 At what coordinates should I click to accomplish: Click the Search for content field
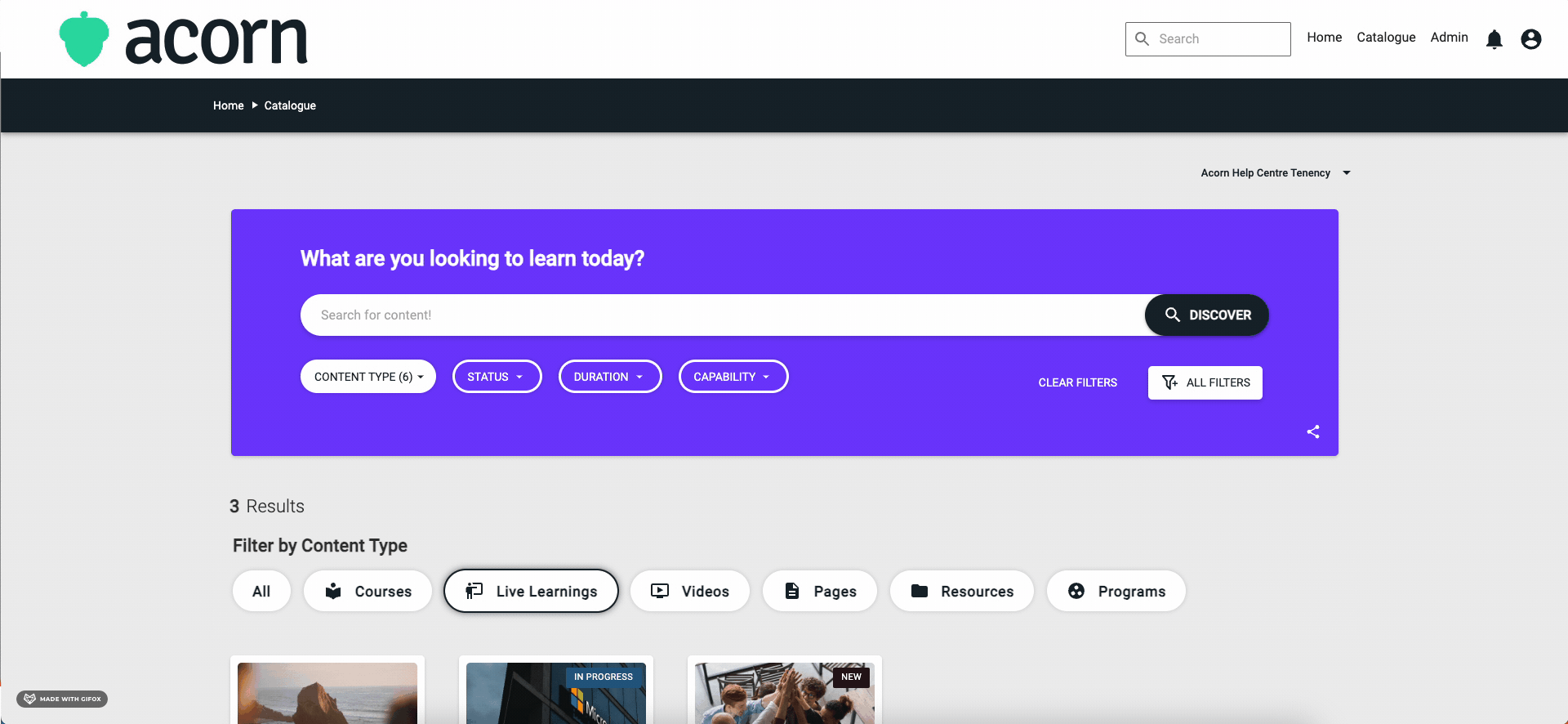[723, 315]
